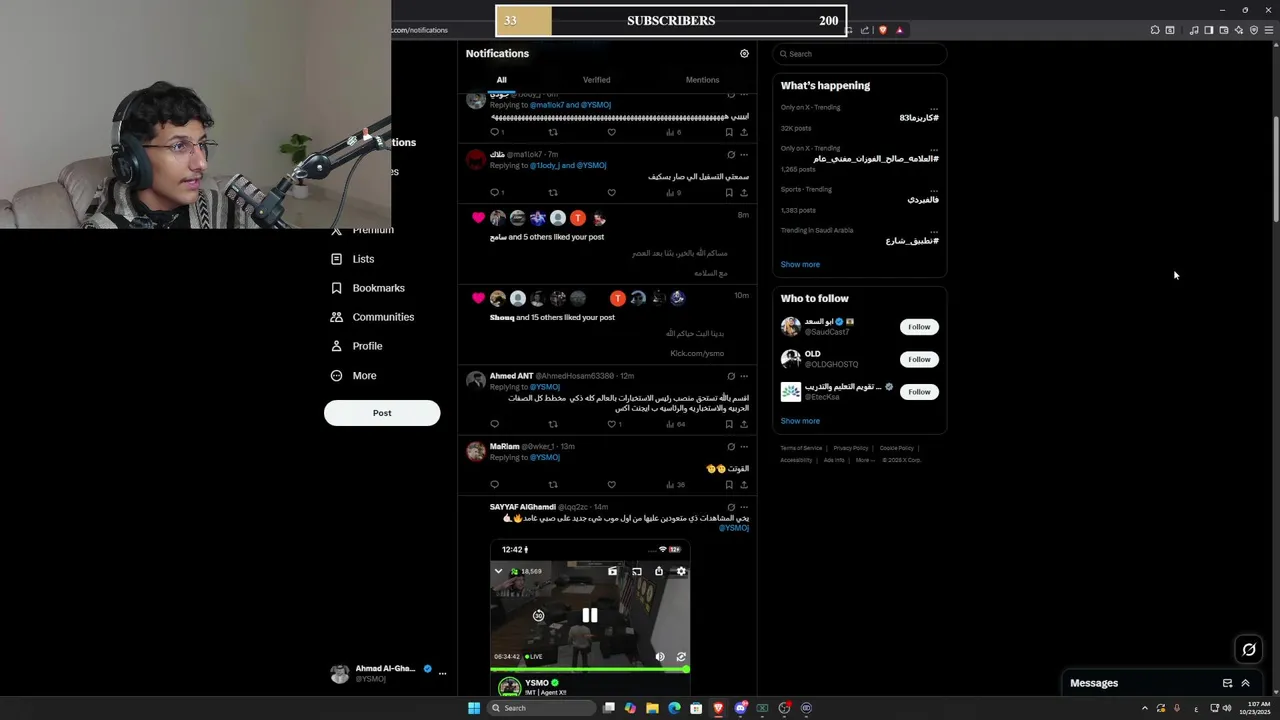The height and width of the screenshot is (720, 1280).
Task: Click the X search field
Action: click(859, 54)
